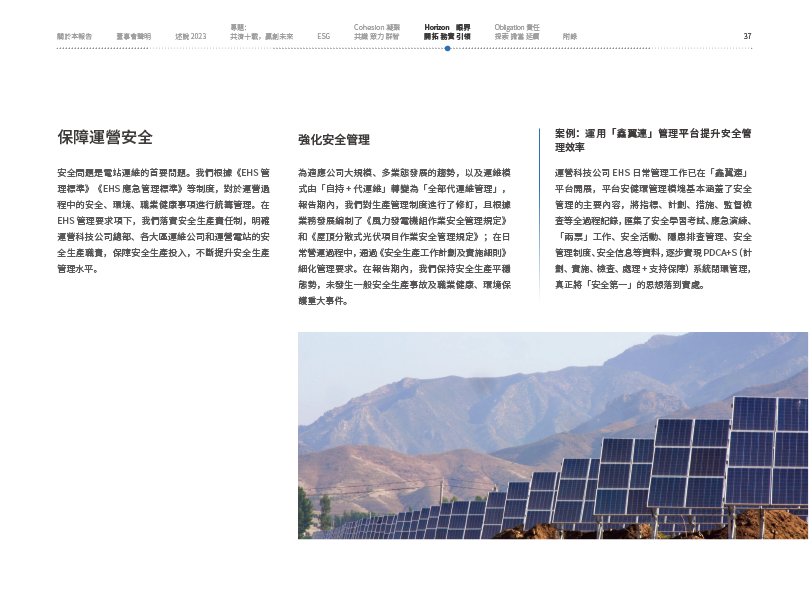Open the 關於本報告 section in header

(73, 36)
